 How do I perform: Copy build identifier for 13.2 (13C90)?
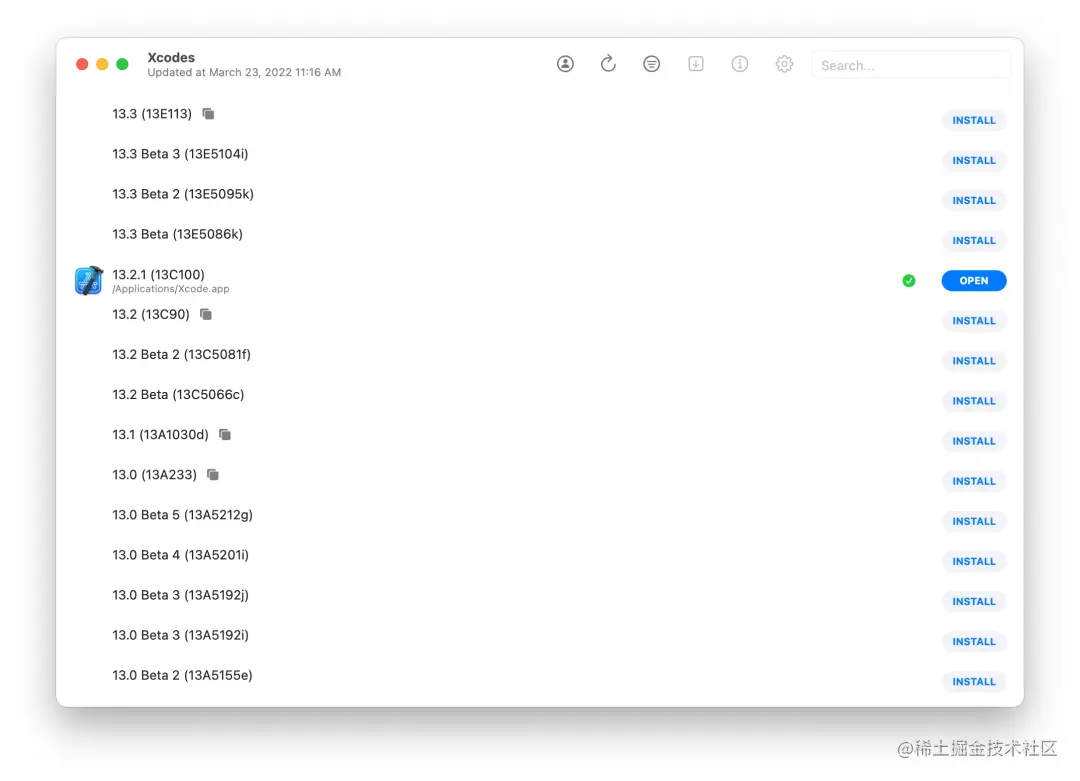(205, 314)
